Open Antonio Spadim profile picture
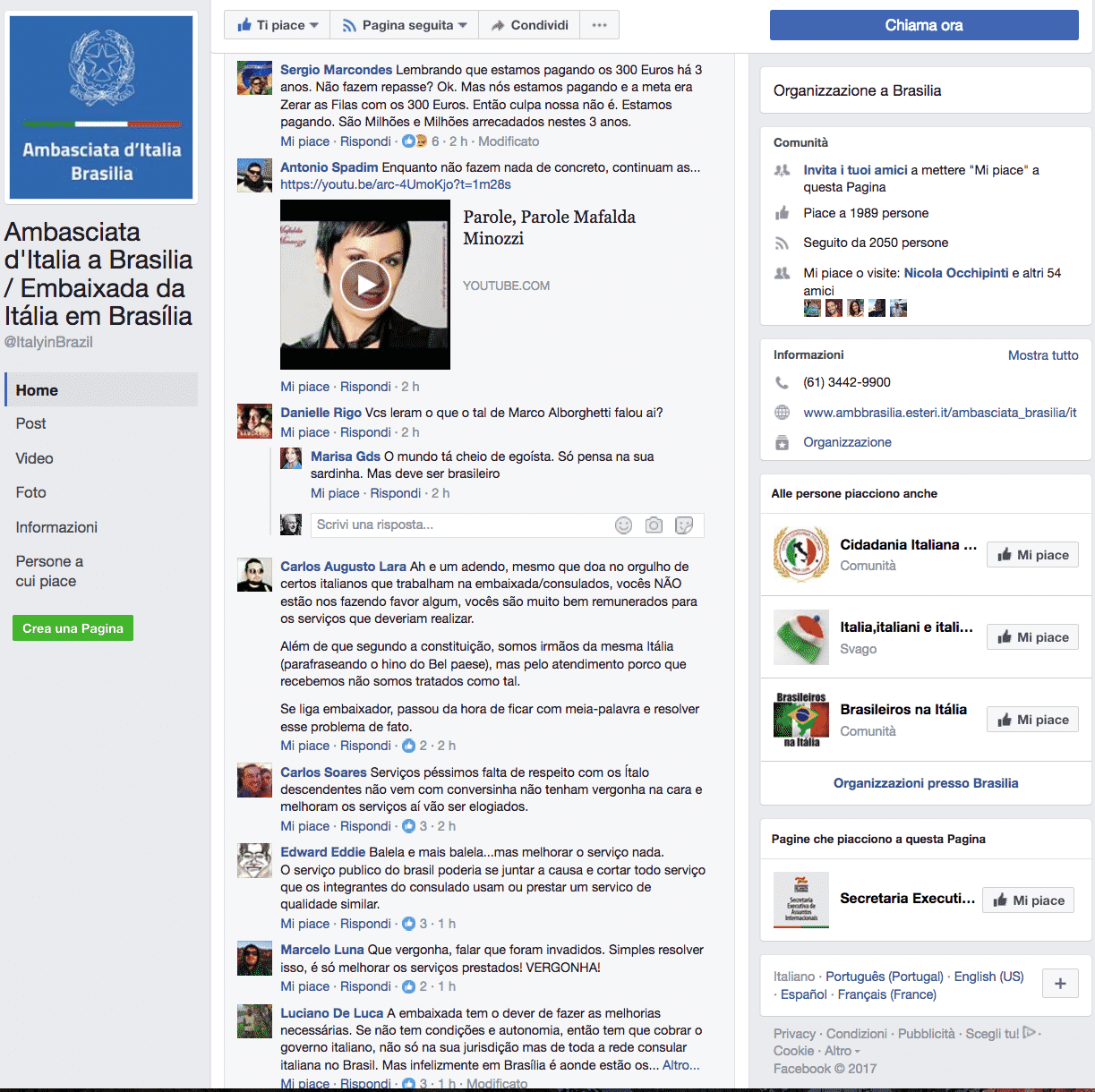The height and width of the screenshot is (1092, 1095). 254,175
